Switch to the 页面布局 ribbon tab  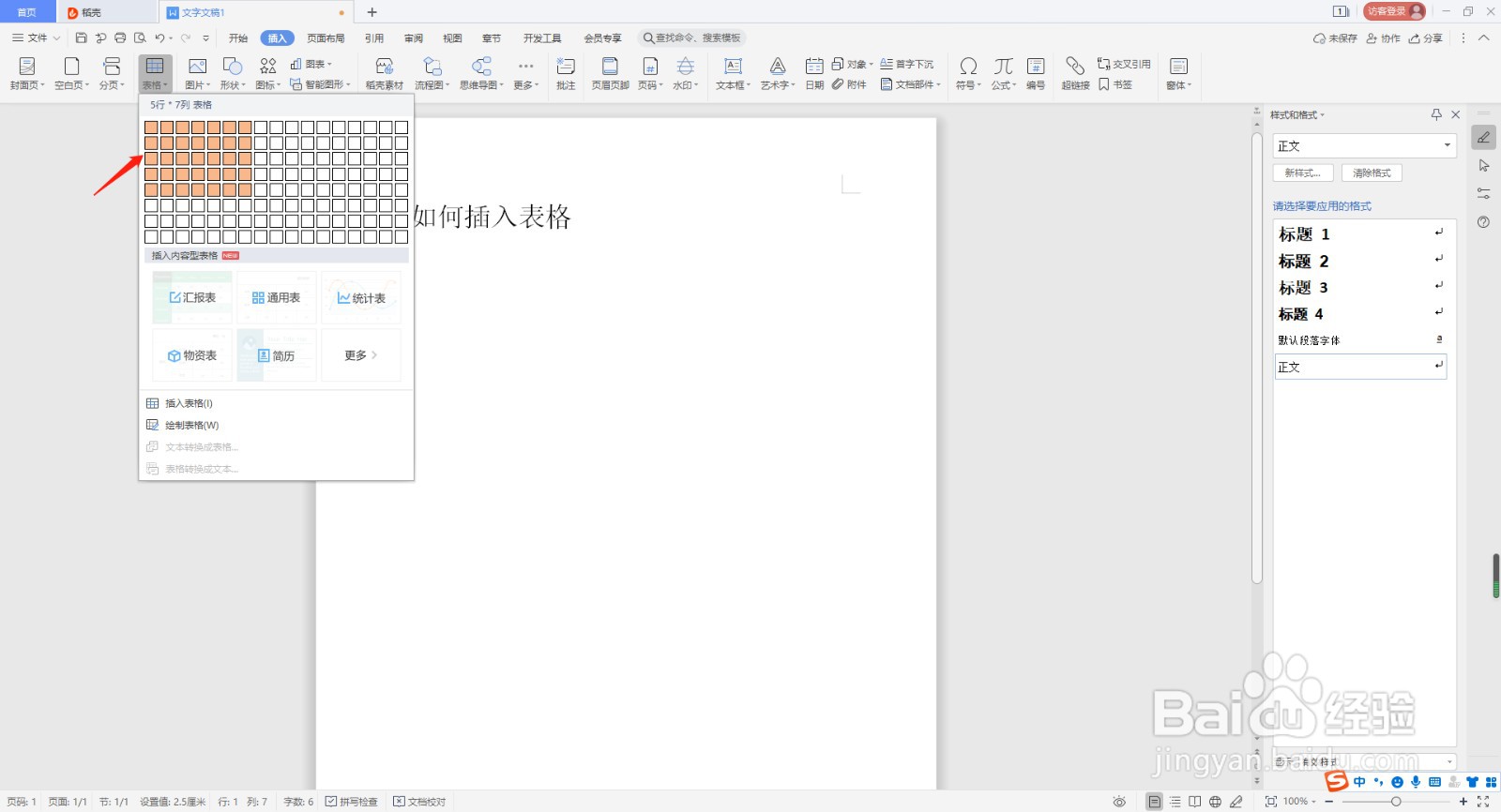[x=326, y=38]
